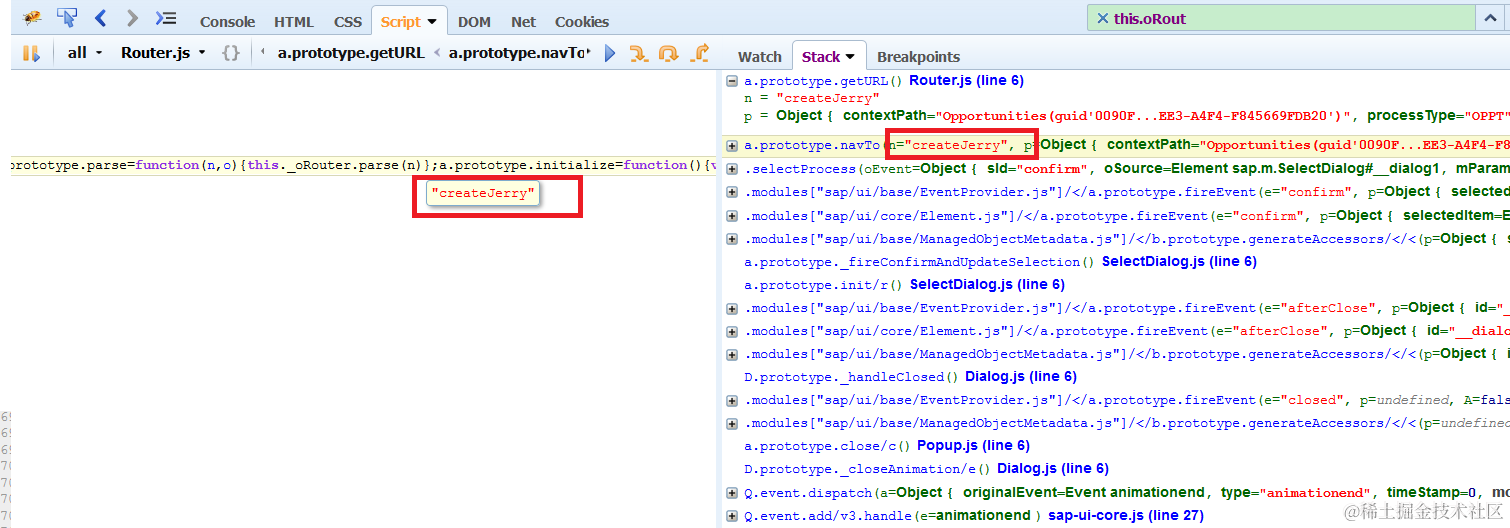Screen dimensions: 1510x528
Task: Show the command line popup icon
Action: (x=166, y=18)
